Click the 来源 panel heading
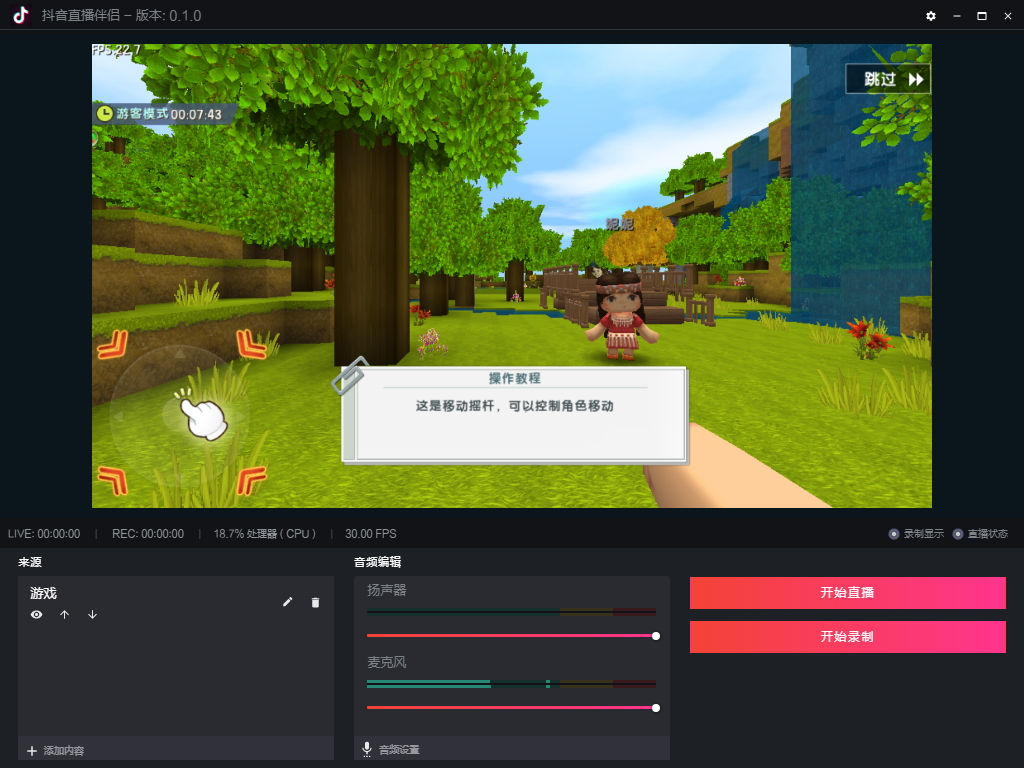 tap(30, 562)
